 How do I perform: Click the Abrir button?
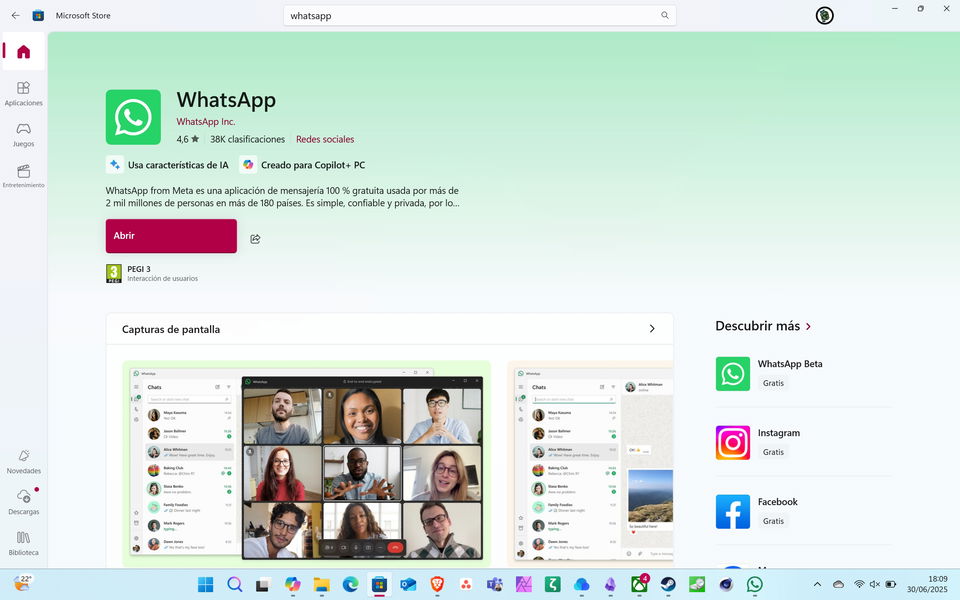point(171,236)
